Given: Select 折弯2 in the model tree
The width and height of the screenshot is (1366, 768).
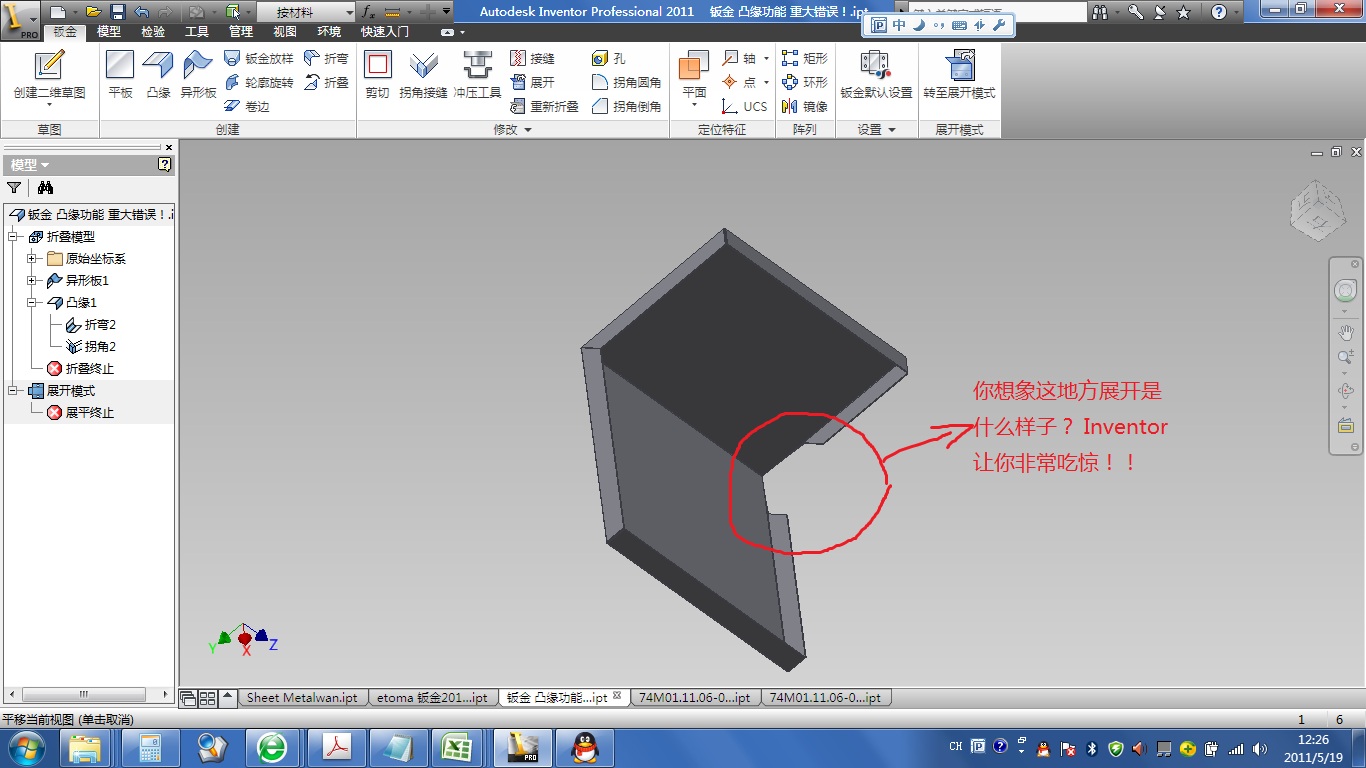Looking at the screenshot, I should coord(91,325).
